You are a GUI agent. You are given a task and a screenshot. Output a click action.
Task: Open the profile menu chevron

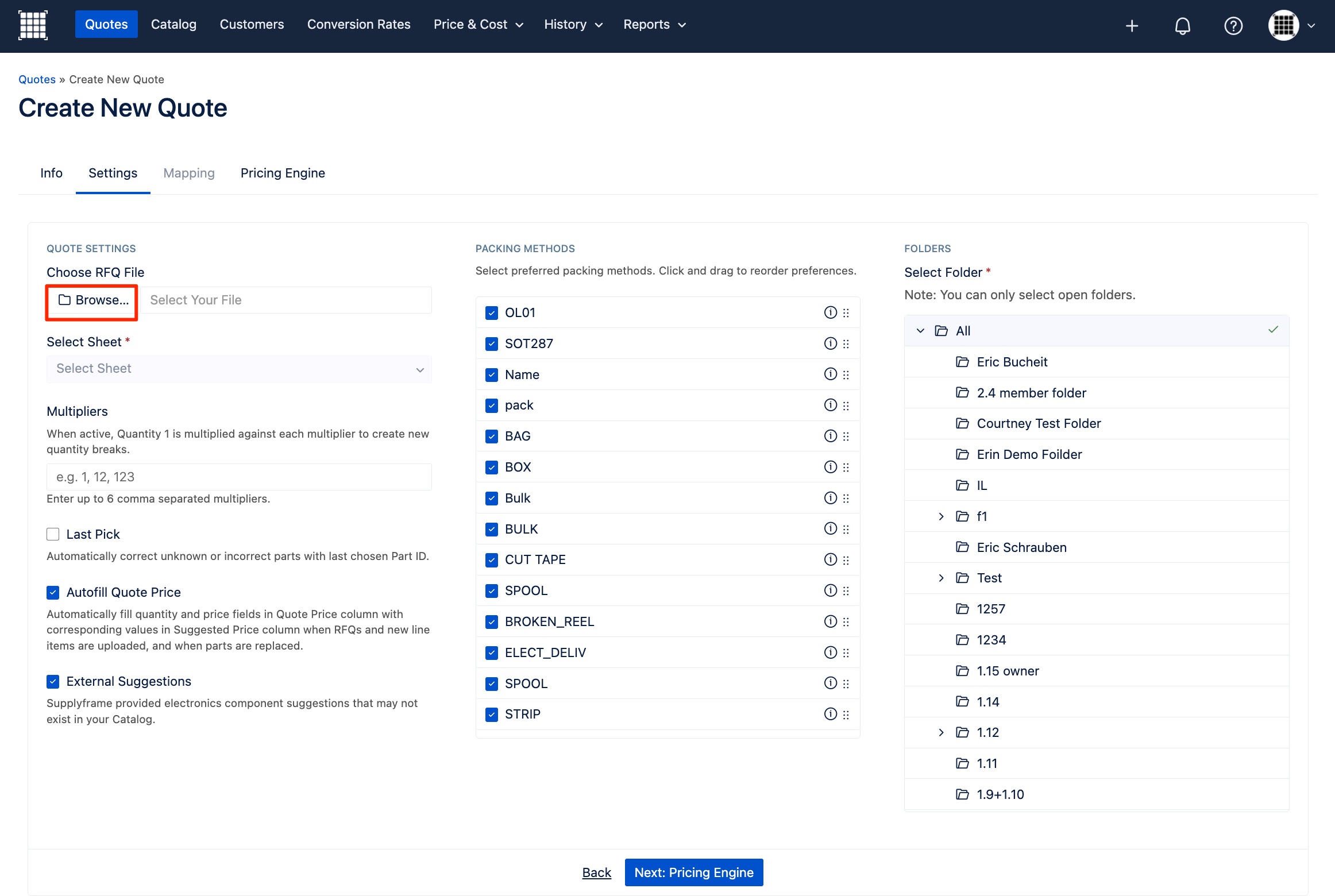click(1311, 26)
